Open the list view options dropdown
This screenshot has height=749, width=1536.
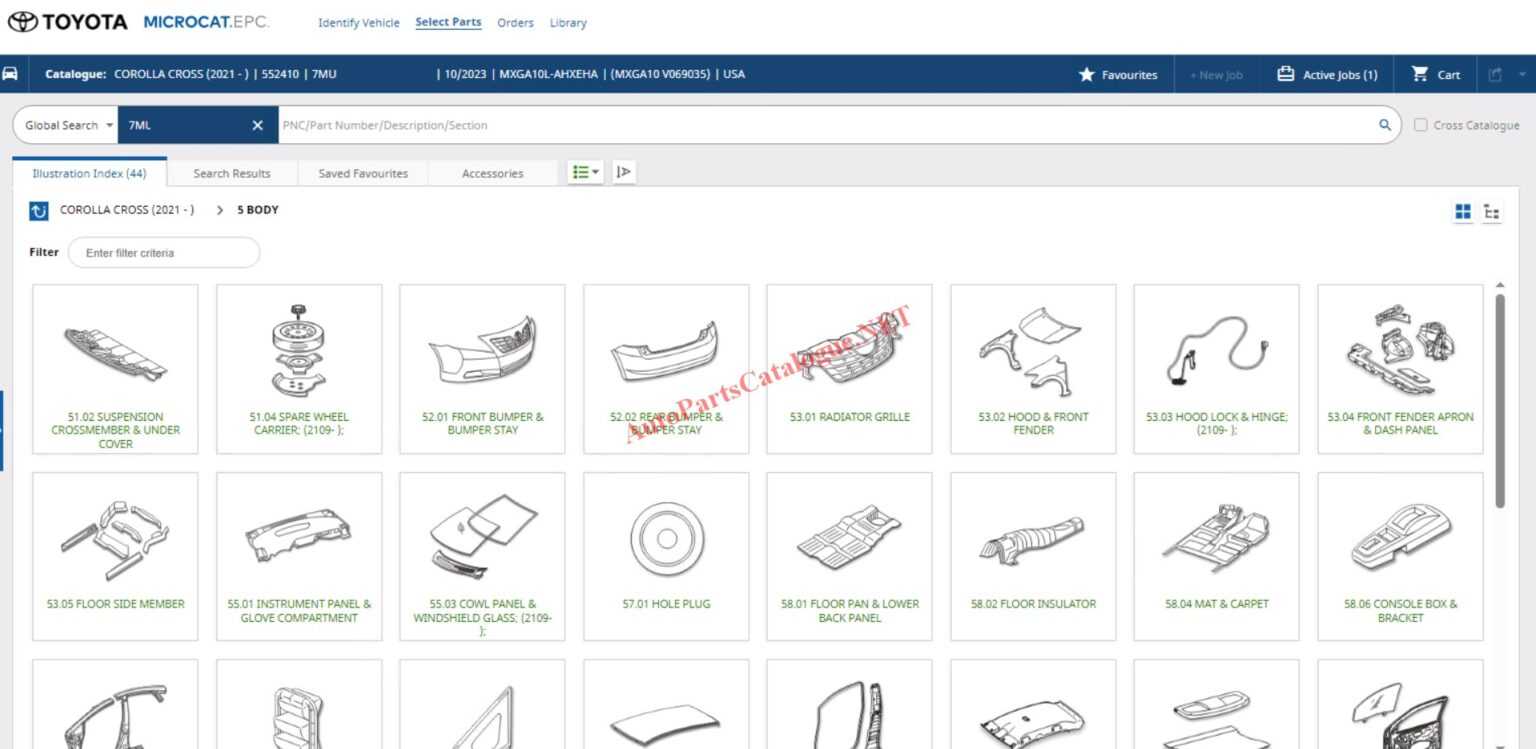pos(585,171)
